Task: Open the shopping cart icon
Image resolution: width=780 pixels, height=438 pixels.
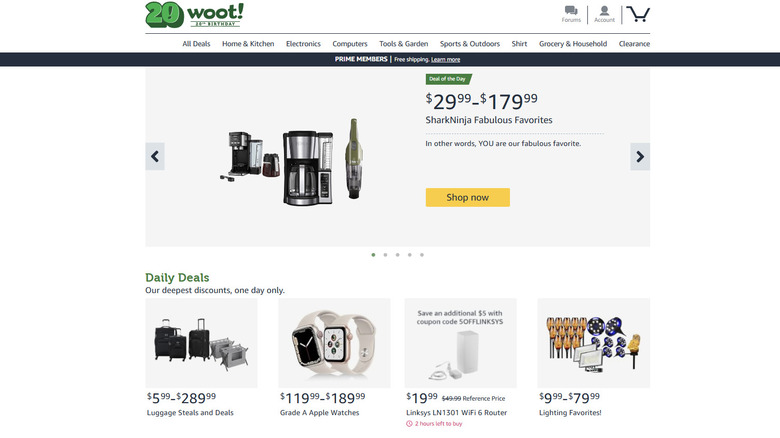Action: tap(638, 14)
